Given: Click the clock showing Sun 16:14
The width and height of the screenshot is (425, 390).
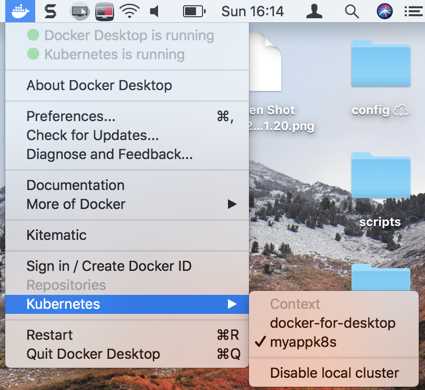Looking at the screenshot, I should (x=252, y=11).
